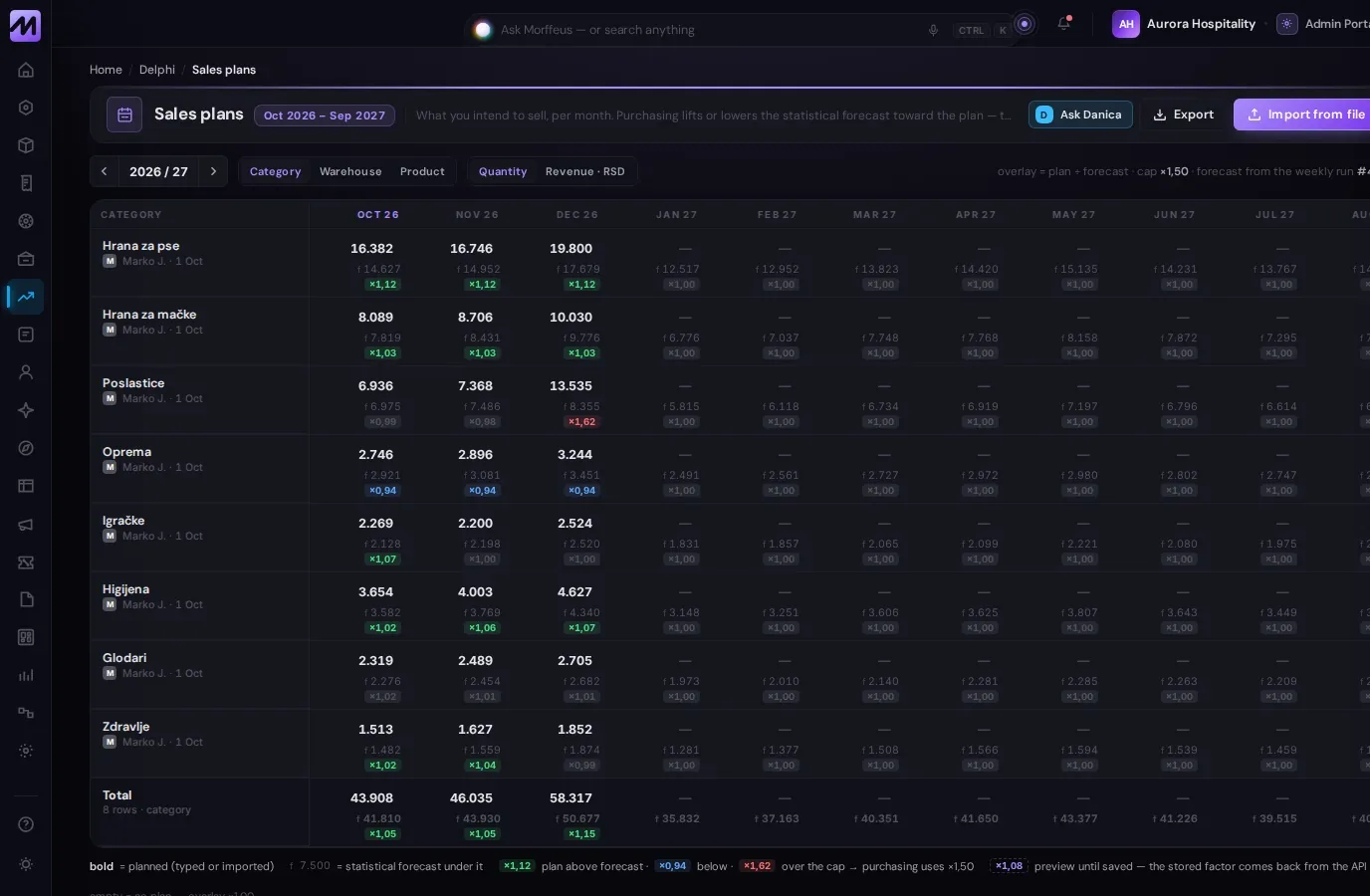Click the Igračke Nov 26 value 2.200

click(475, 524)
